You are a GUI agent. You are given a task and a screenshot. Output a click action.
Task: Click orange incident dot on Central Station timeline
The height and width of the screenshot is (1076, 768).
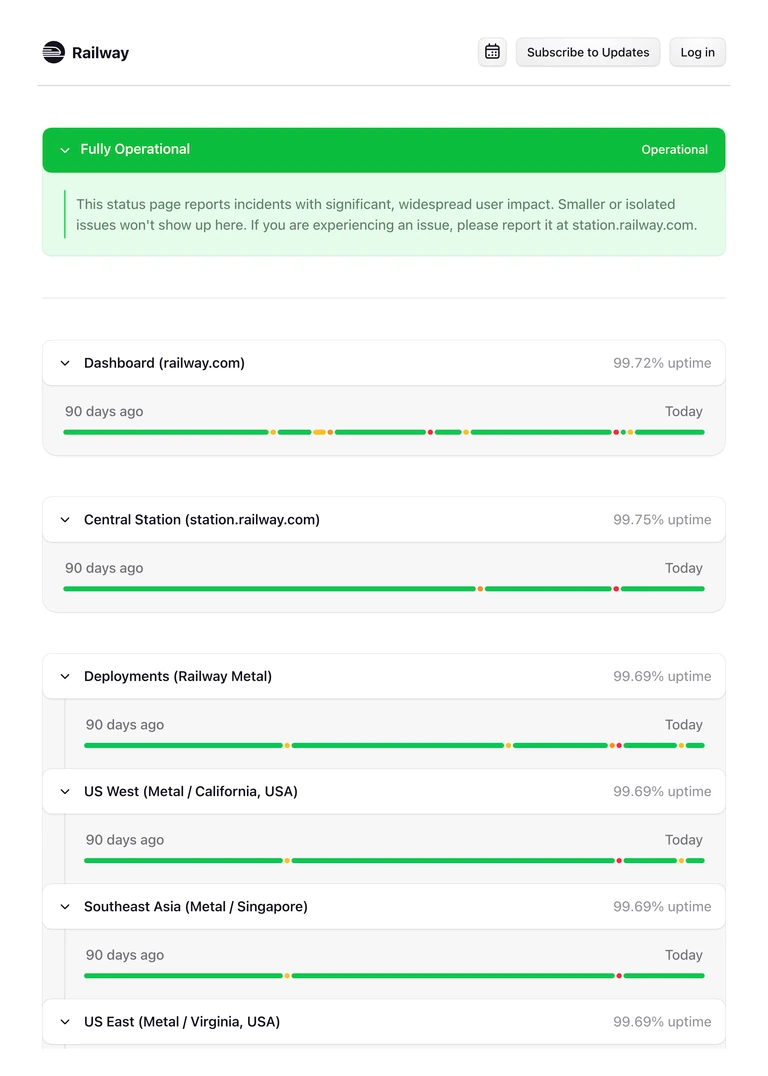click(480, 589)
